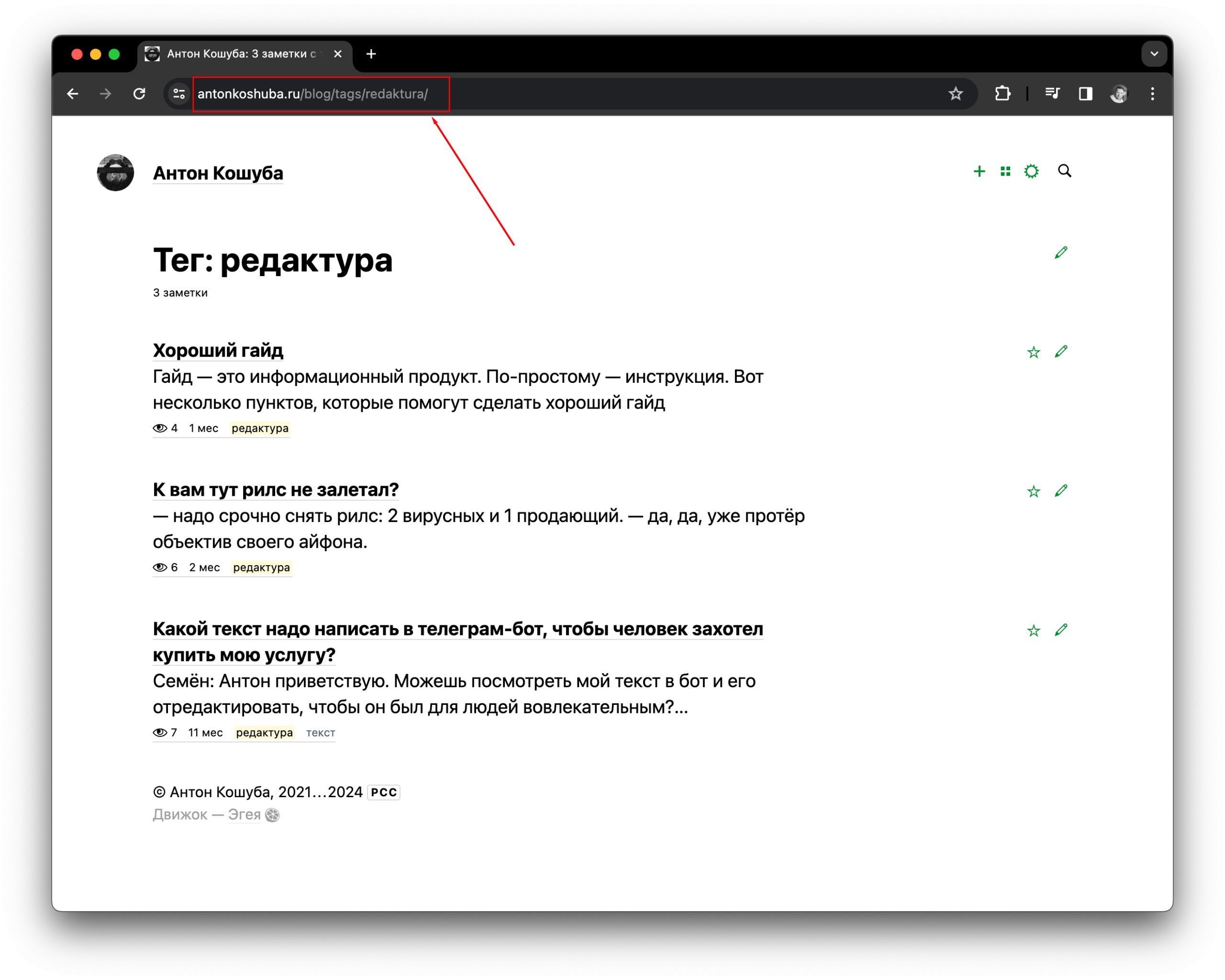Click редактура tag under телеграм-бот note
The image size is (1225, 980).
click(x=264, y=733)
